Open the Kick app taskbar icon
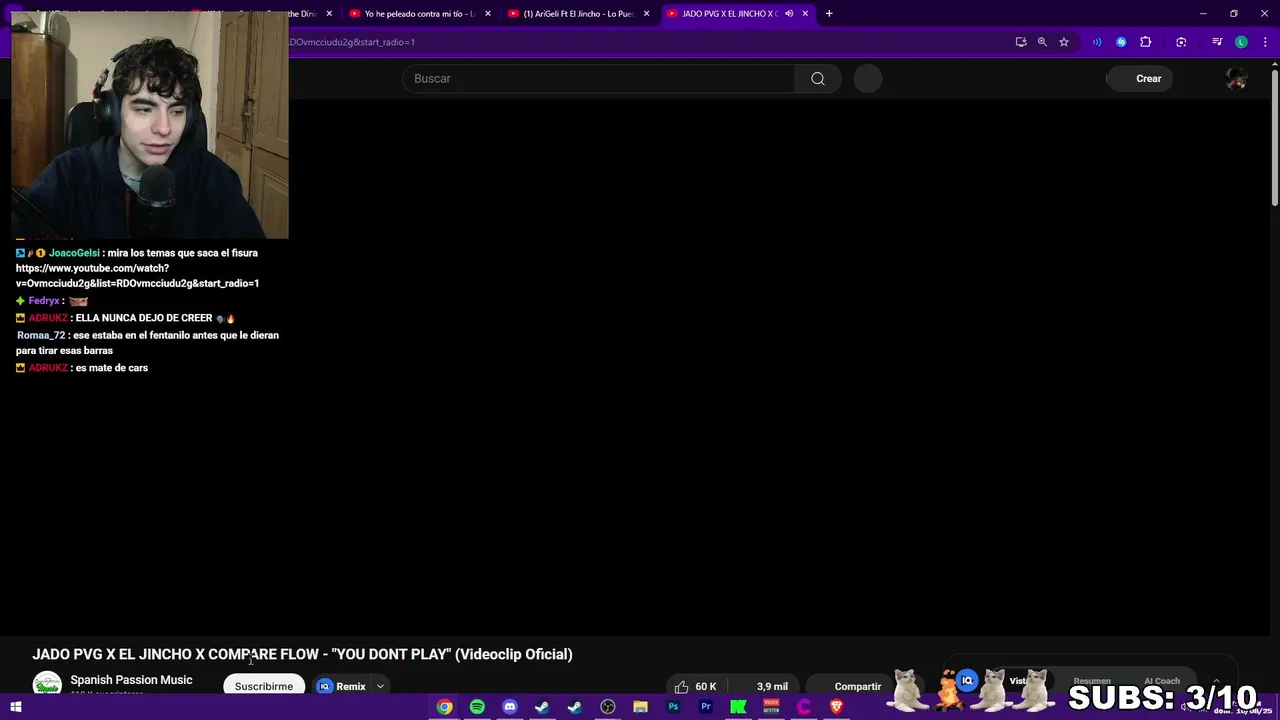The image size is (1280, 720). 738,707
